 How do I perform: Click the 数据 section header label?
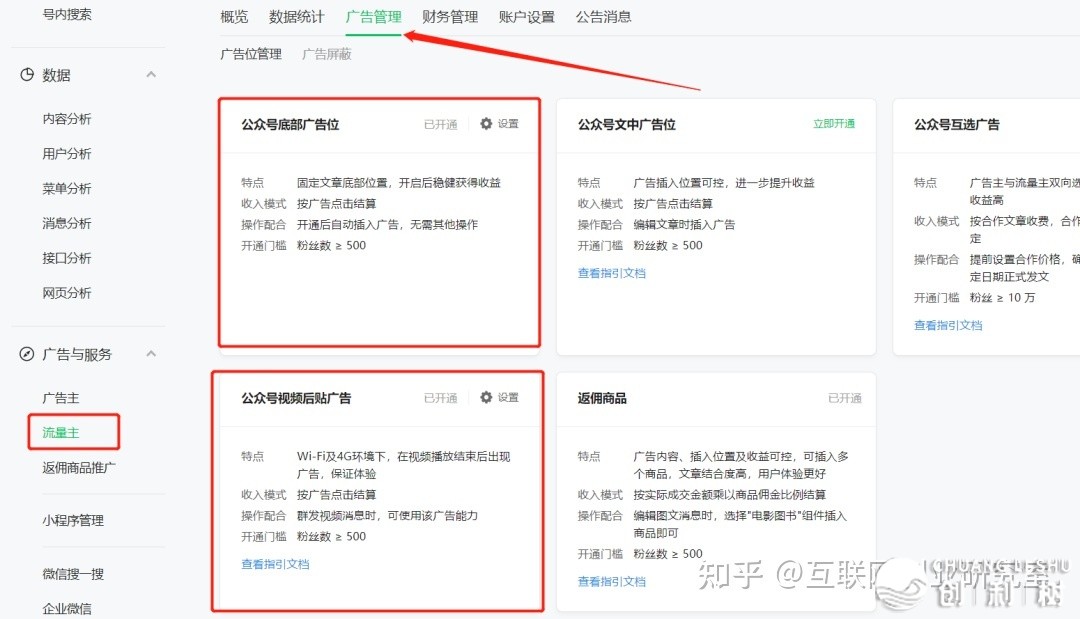(56, 74)
